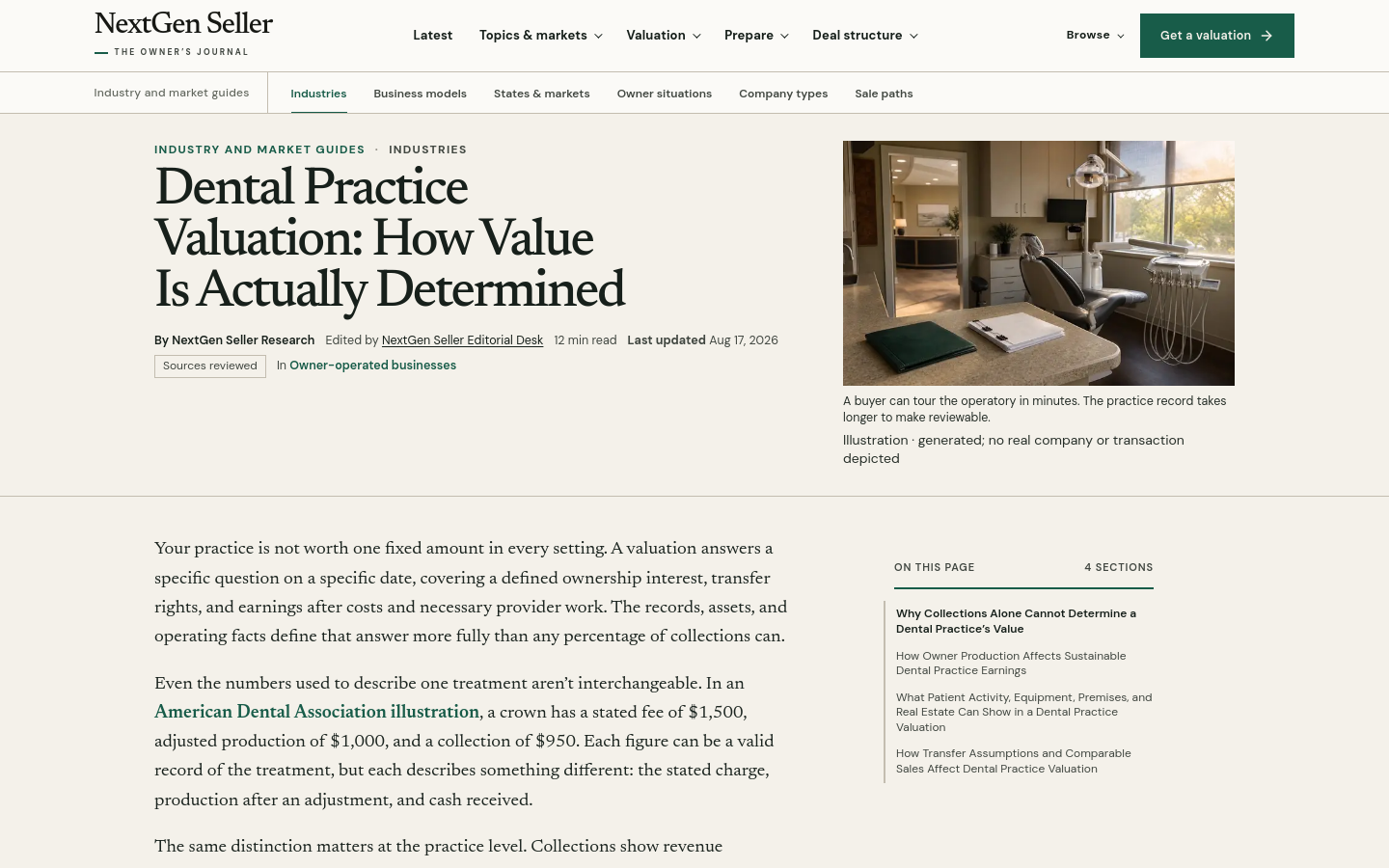Click the ON THIS PAGE heading
Screen dimensions: 1389x868
coord(934,567)
